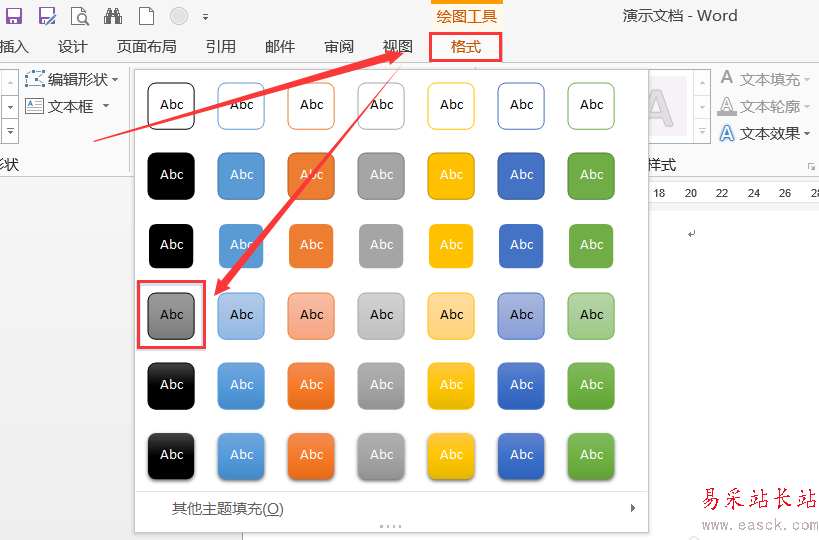The width and height of the screenshot is (819, 540).
Task: Apply fourth-row pale blue style
Action: 241,316
